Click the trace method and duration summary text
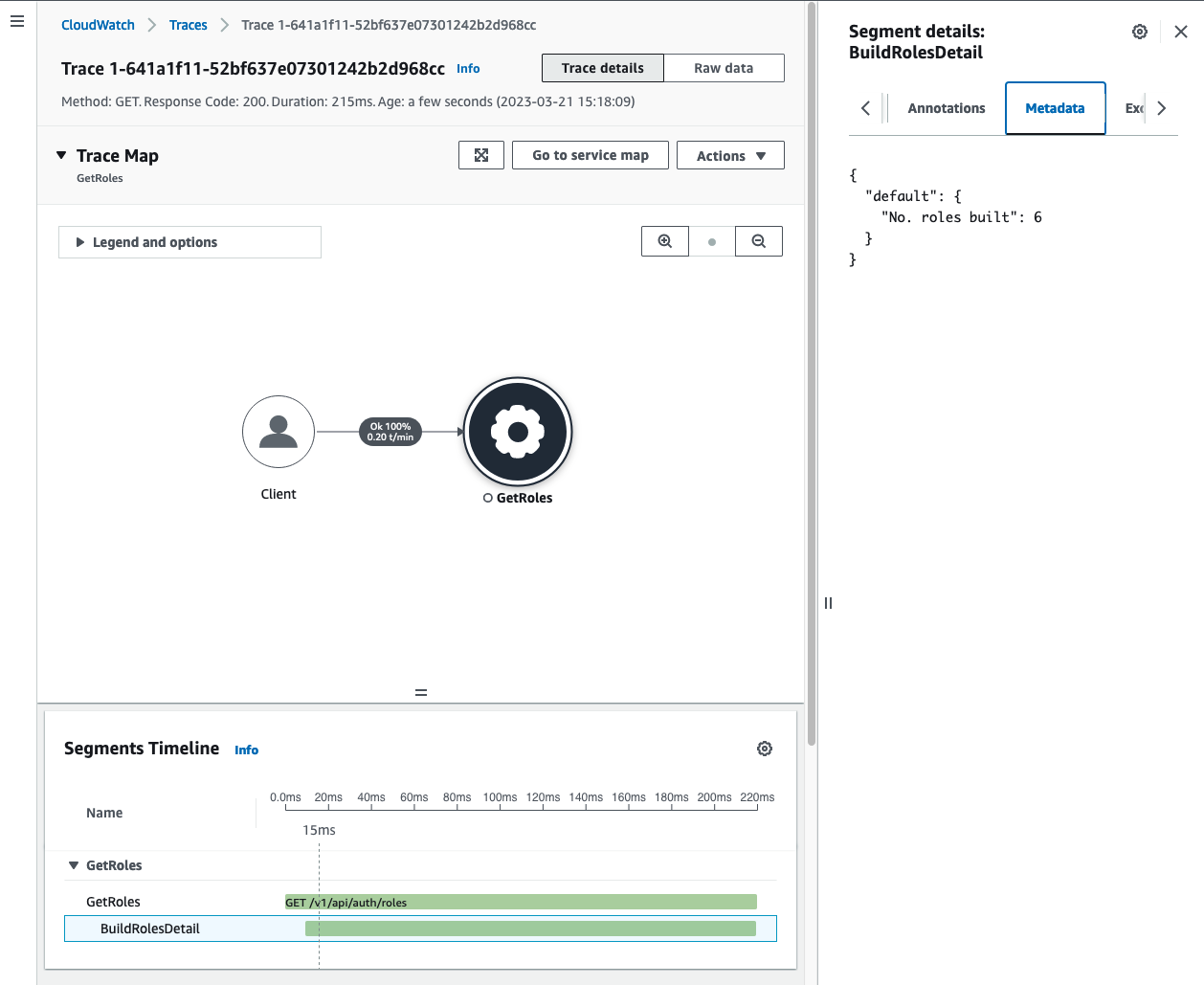1204x985 pixels. pos(348,101)
